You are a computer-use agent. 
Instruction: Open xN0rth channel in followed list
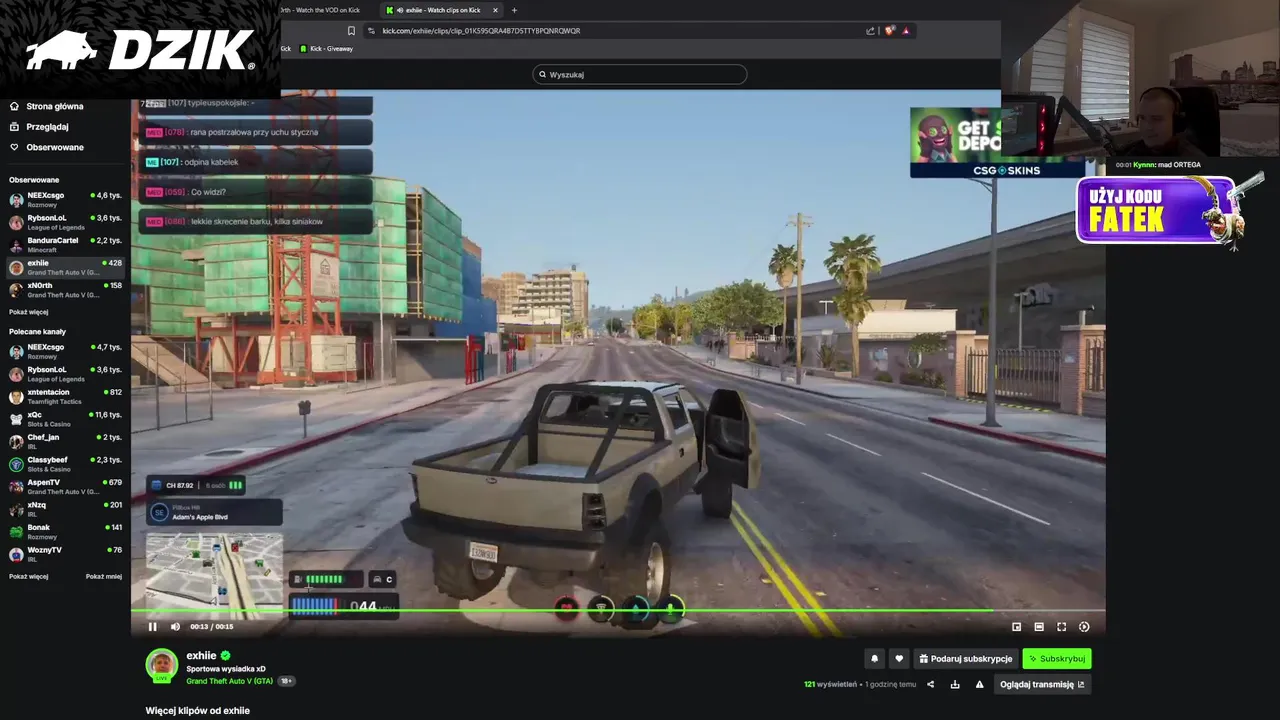click(65, 290)
